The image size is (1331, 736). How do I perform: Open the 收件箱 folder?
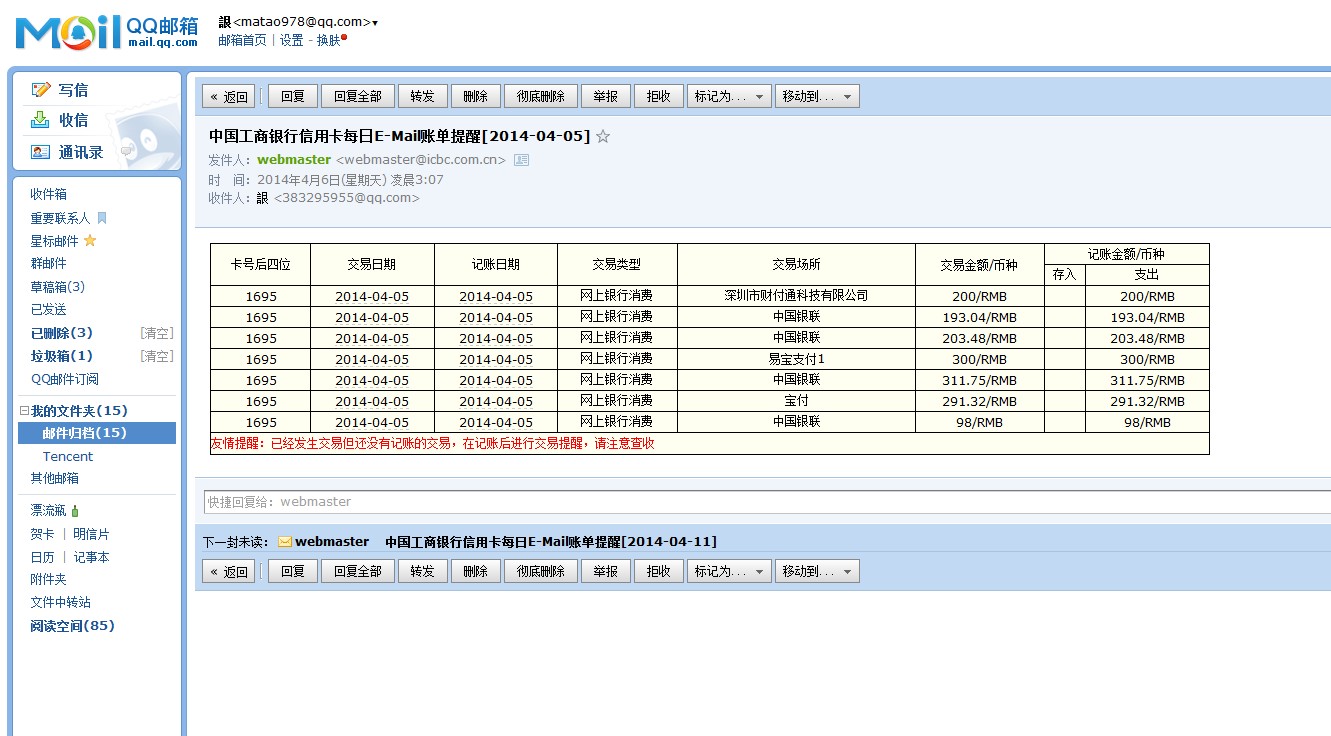pos(48,194)
